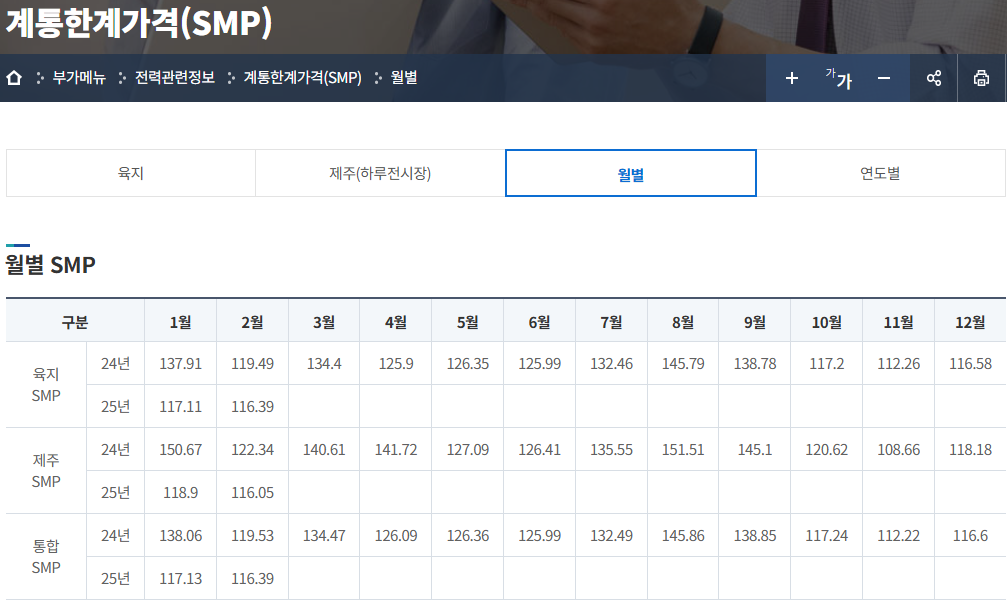Decrease font size with the minus icon
1007x602 pixels.
tap(884, 78)
